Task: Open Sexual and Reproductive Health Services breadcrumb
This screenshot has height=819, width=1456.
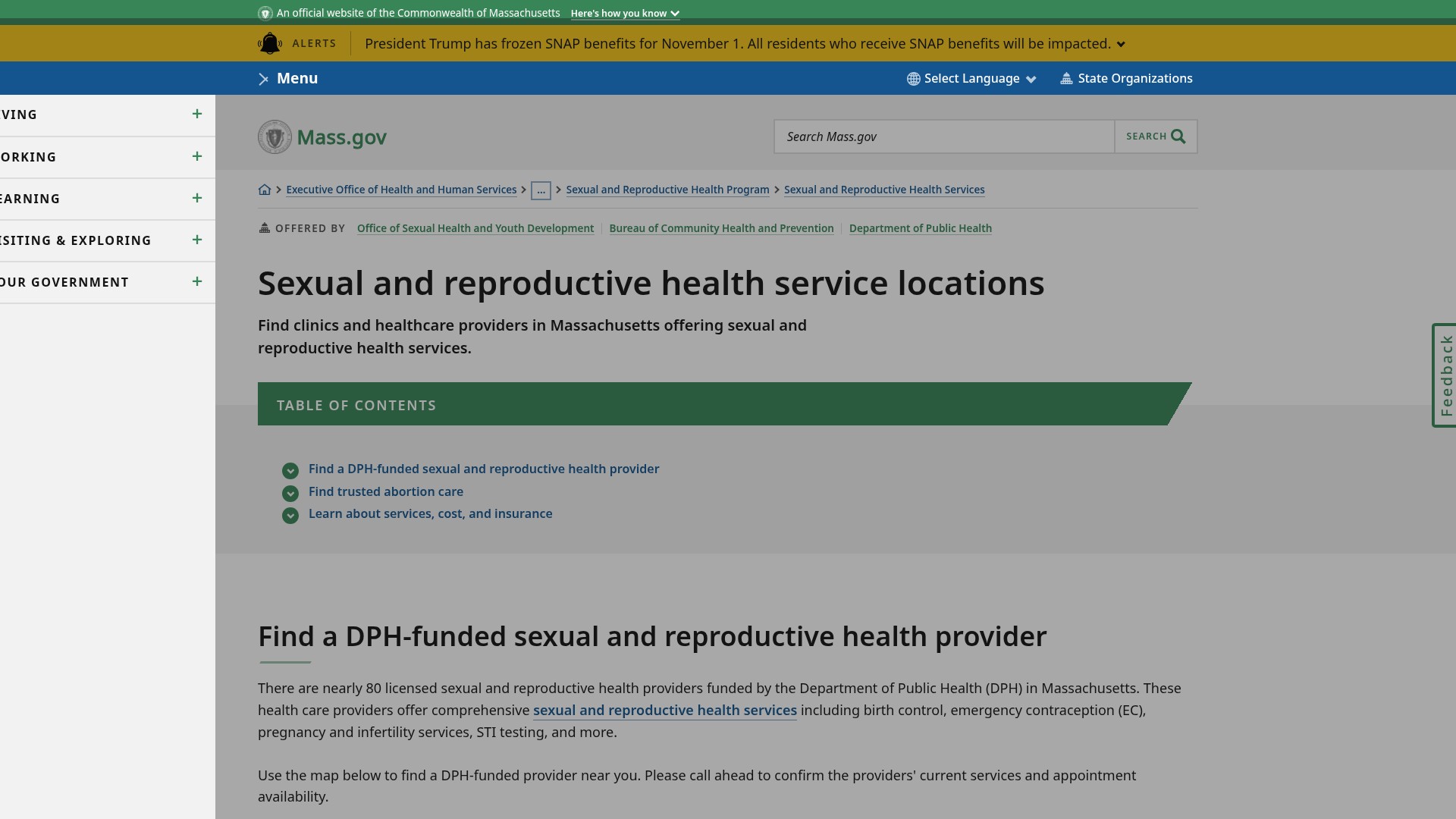Action: 884,190
